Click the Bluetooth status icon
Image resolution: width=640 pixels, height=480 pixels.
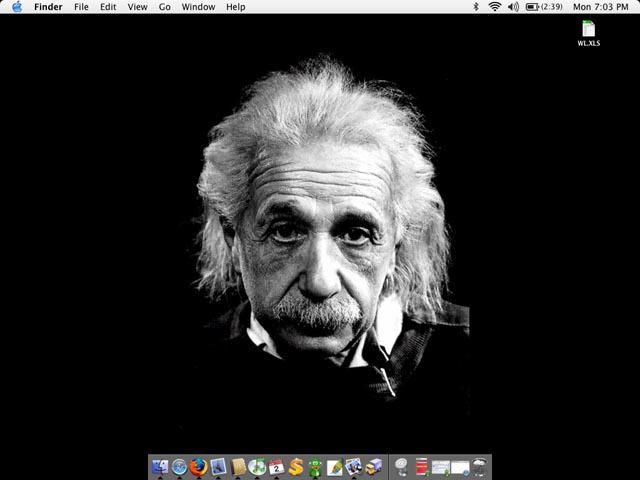(x=476, y=7)
